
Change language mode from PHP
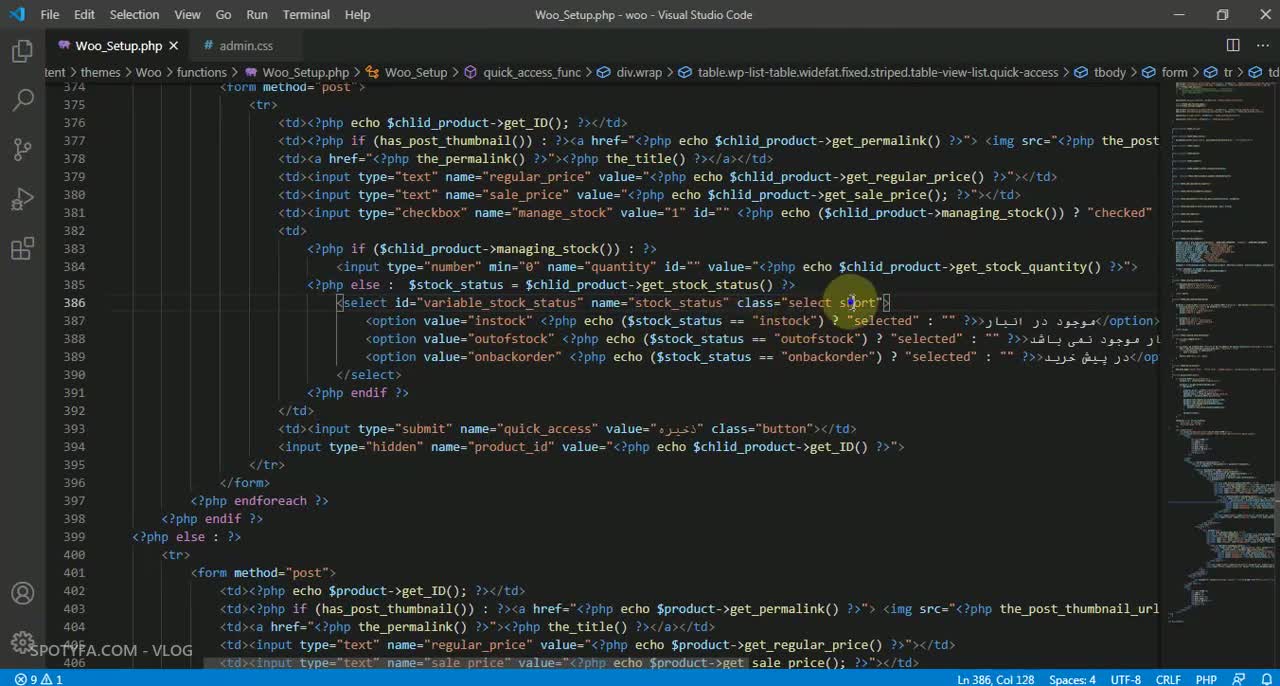(1205, 679)
